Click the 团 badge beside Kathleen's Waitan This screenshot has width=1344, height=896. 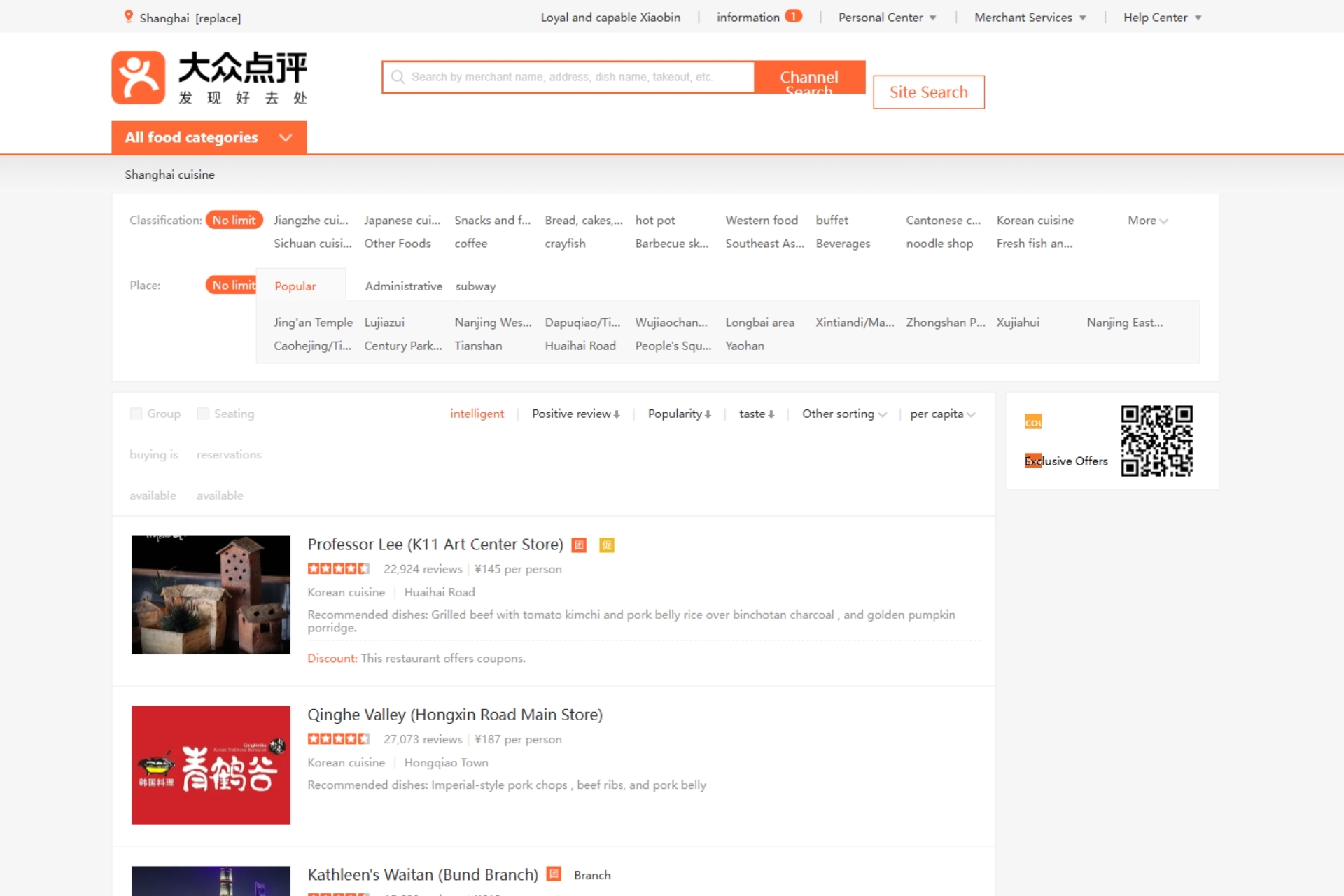[x=553, y=874]
